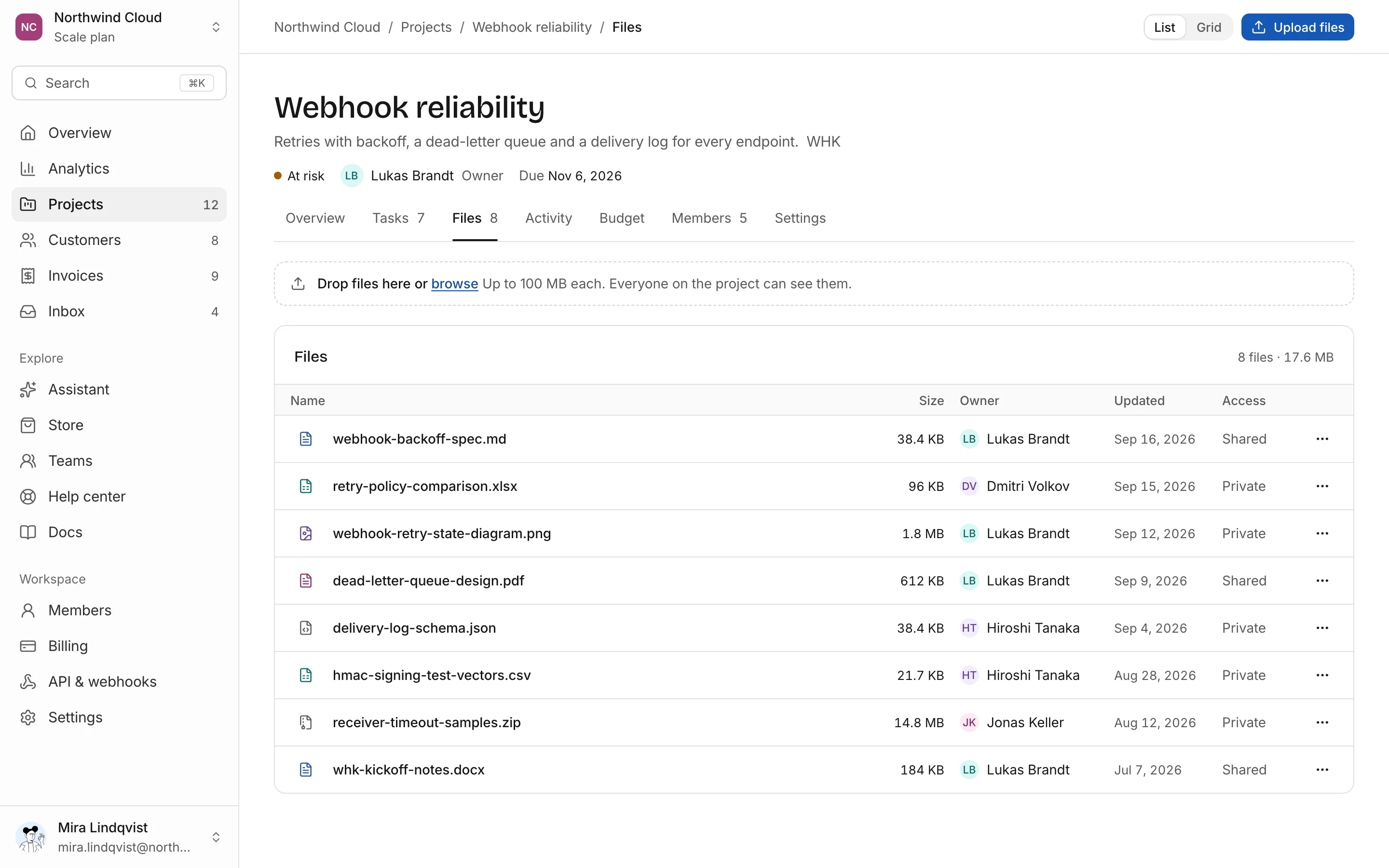The image size is (1389, 868).
Task: Expand the Mira Lindqvist account menu
Action: click(x=216, y=837)
